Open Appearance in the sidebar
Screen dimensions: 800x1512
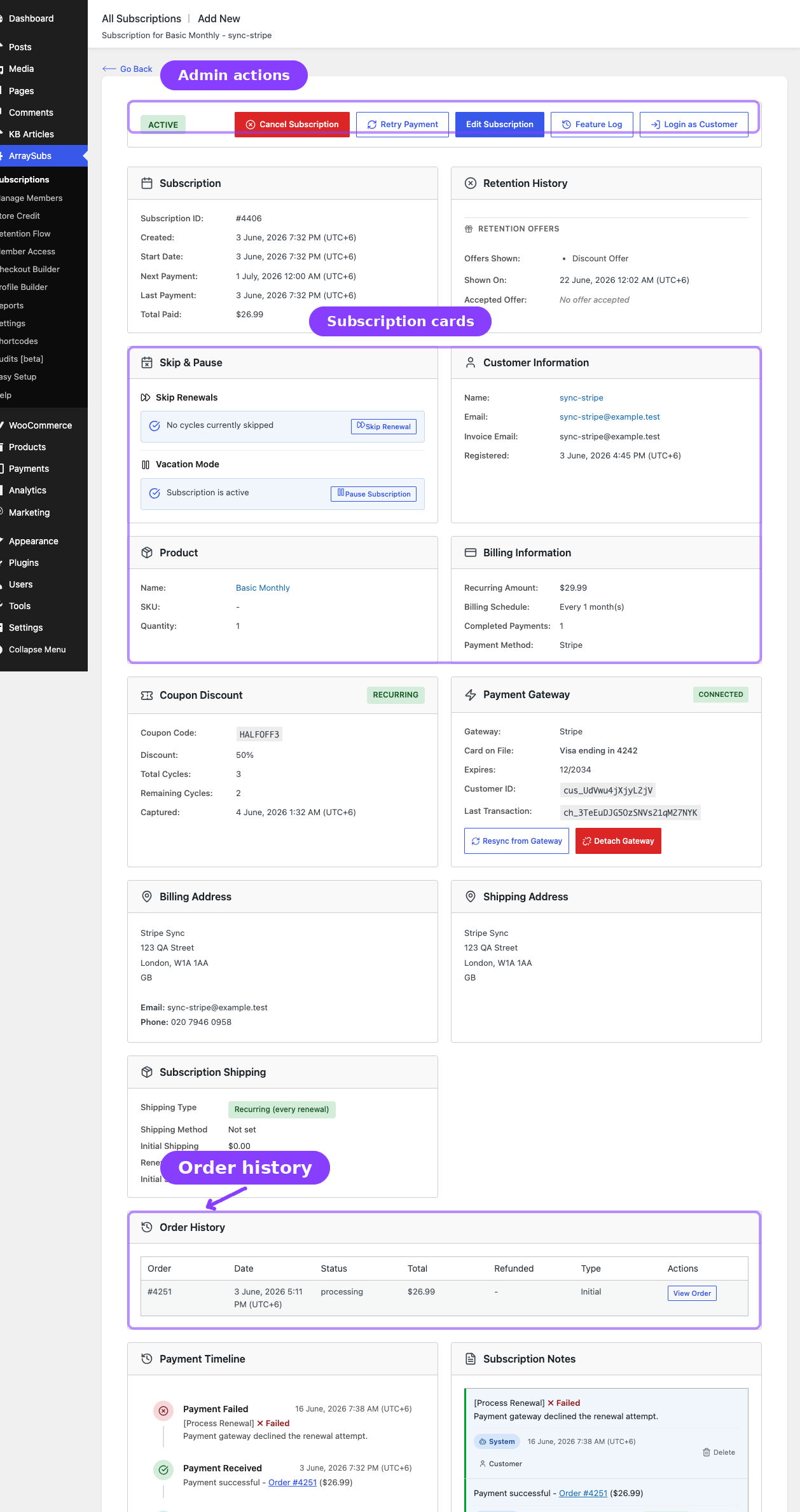click(44, 541)
